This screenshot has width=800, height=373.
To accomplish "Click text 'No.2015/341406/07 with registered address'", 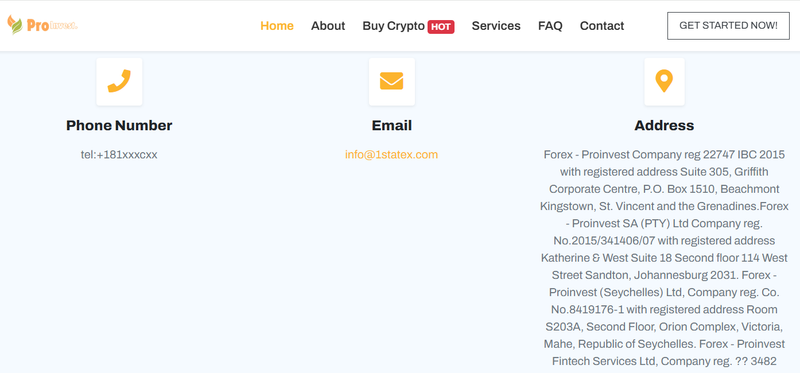I will click(x=664, y=240).
